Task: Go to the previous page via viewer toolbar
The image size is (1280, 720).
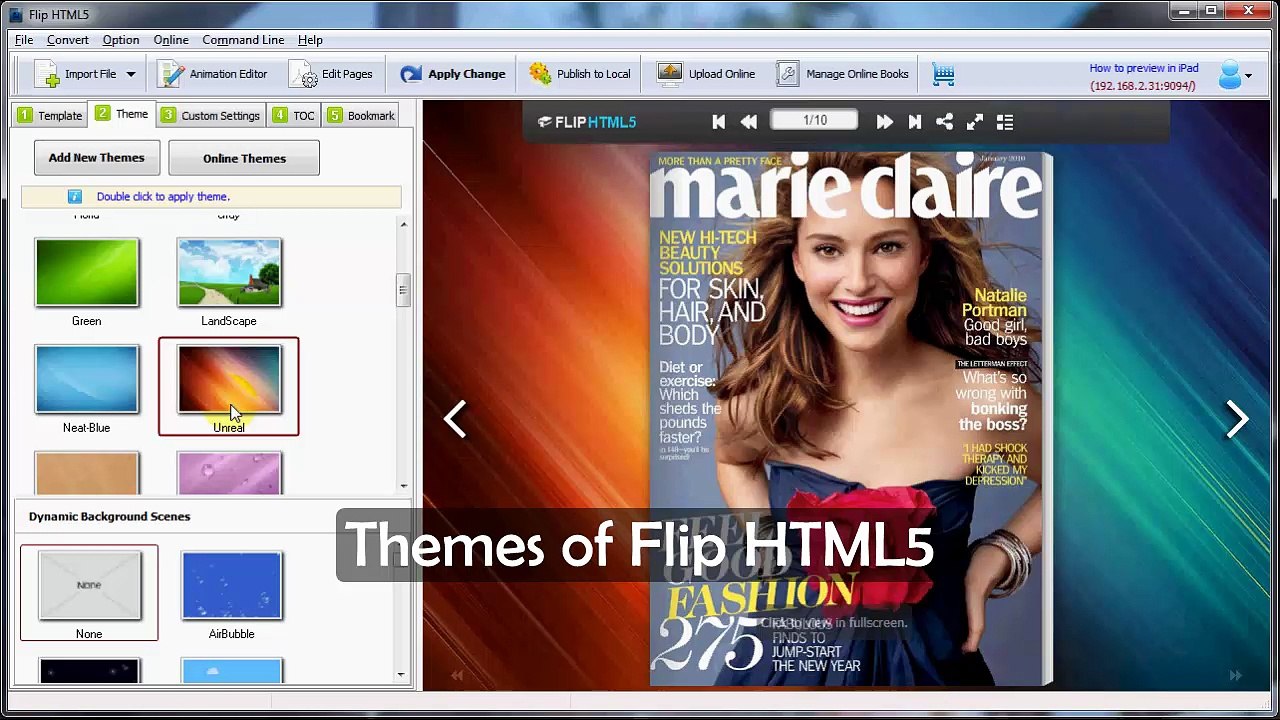Action: tap(748, 122)
